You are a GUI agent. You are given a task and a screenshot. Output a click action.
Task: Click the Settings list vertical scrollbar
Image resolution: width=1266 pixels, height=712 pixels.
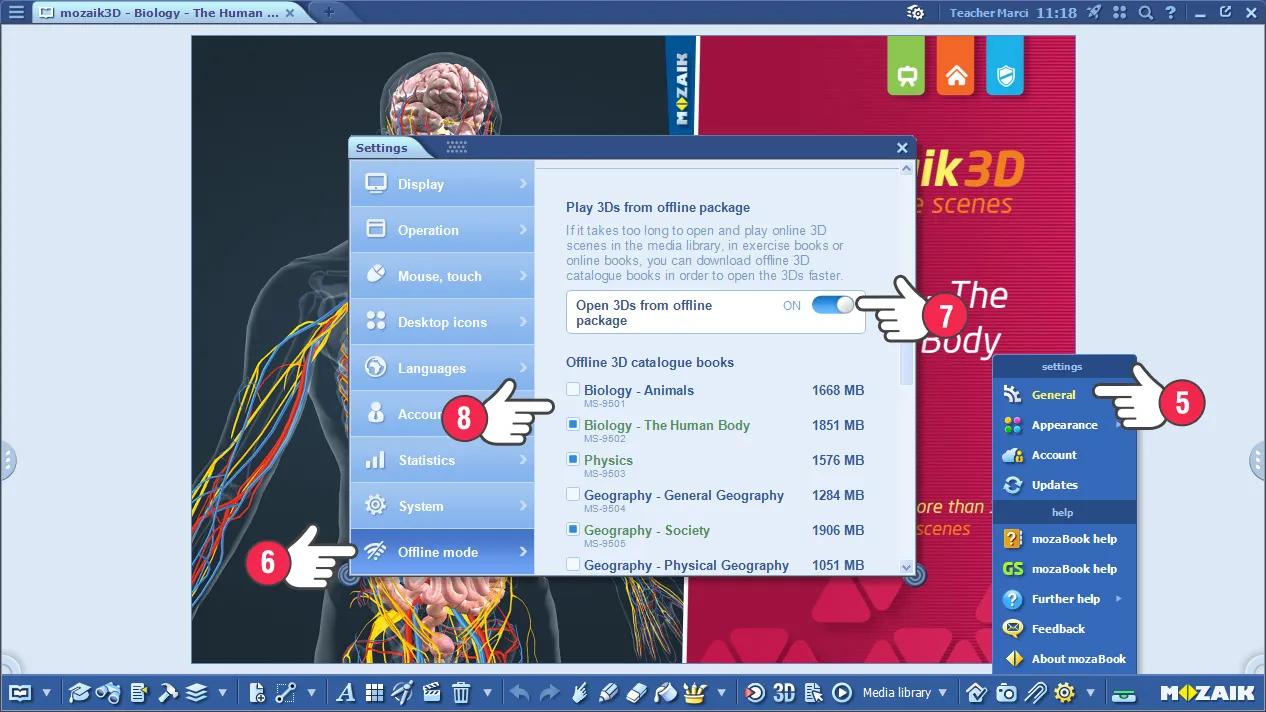point(907,360)
